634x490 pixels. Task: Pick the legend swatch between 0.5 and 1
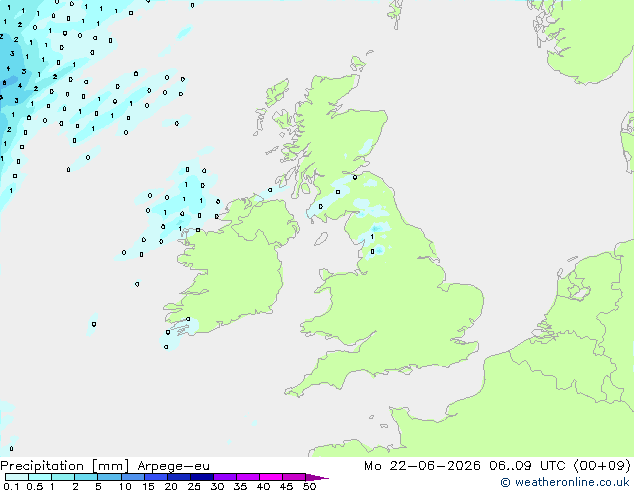pos(40,477)
